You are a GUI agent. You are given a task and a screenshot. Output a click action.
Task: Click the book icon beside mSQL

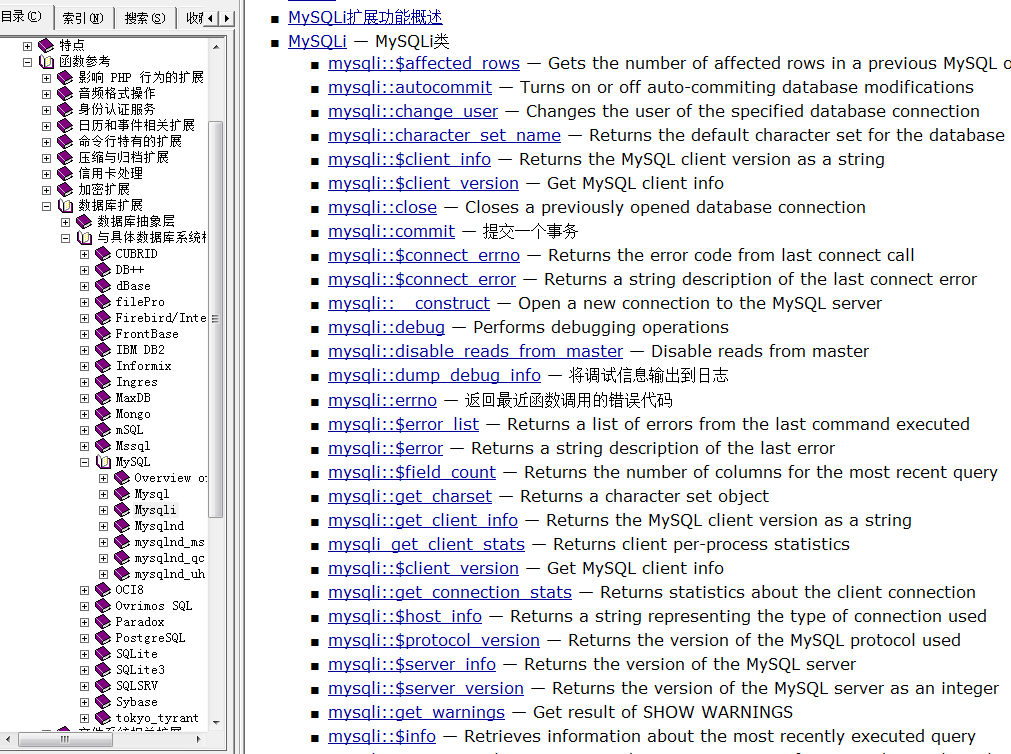pos(103,430)
